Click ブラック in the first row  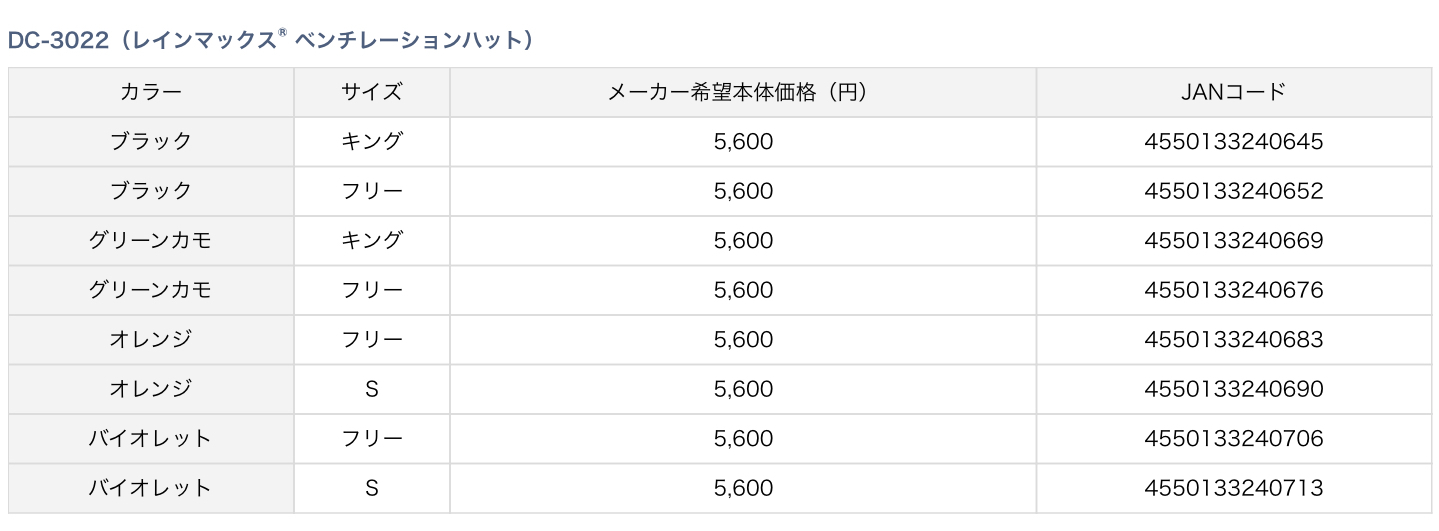[x=151, y=141]
